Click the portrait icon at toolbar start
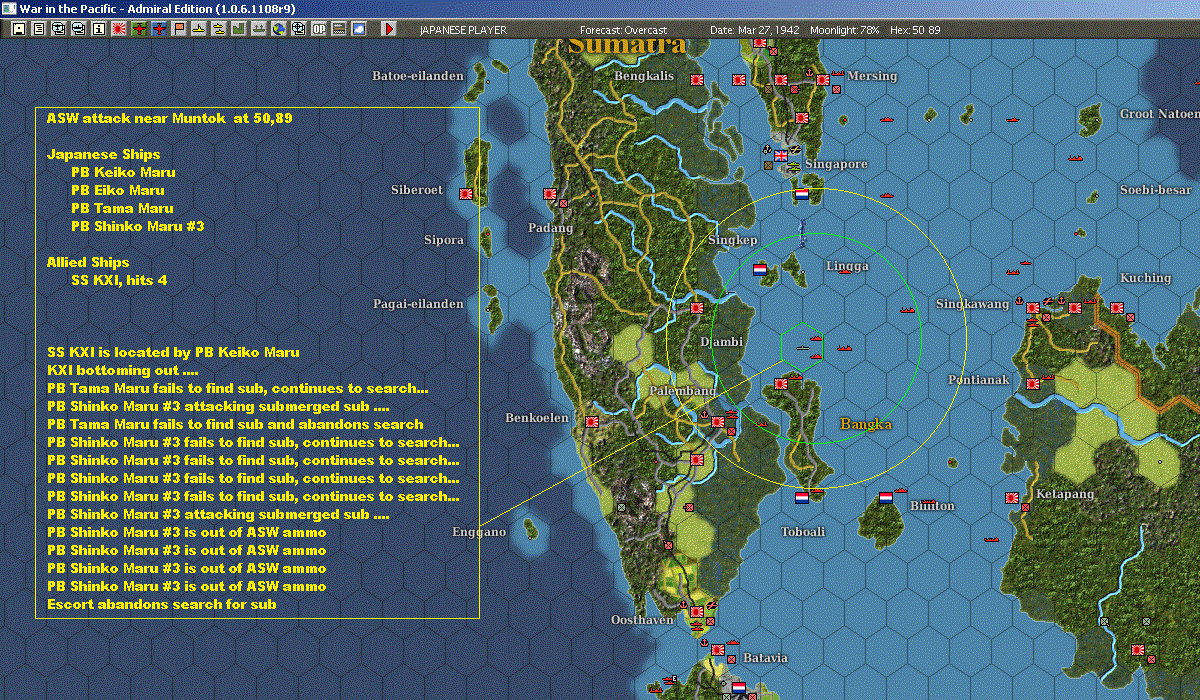 18,29
